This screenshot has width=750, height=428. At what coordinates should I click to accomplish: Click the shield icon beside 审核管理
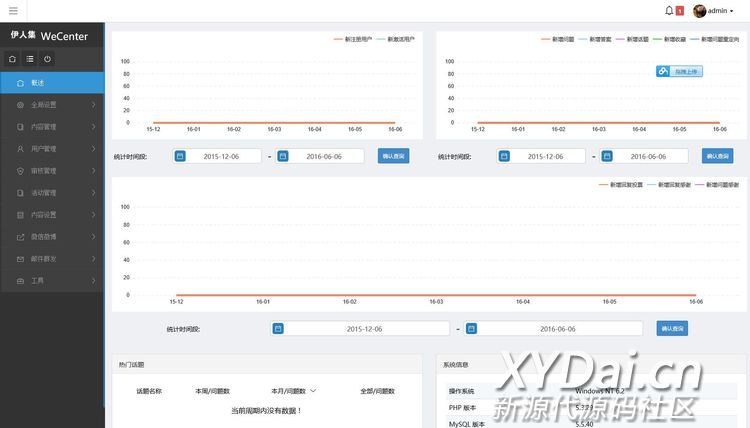click(20, 171)
